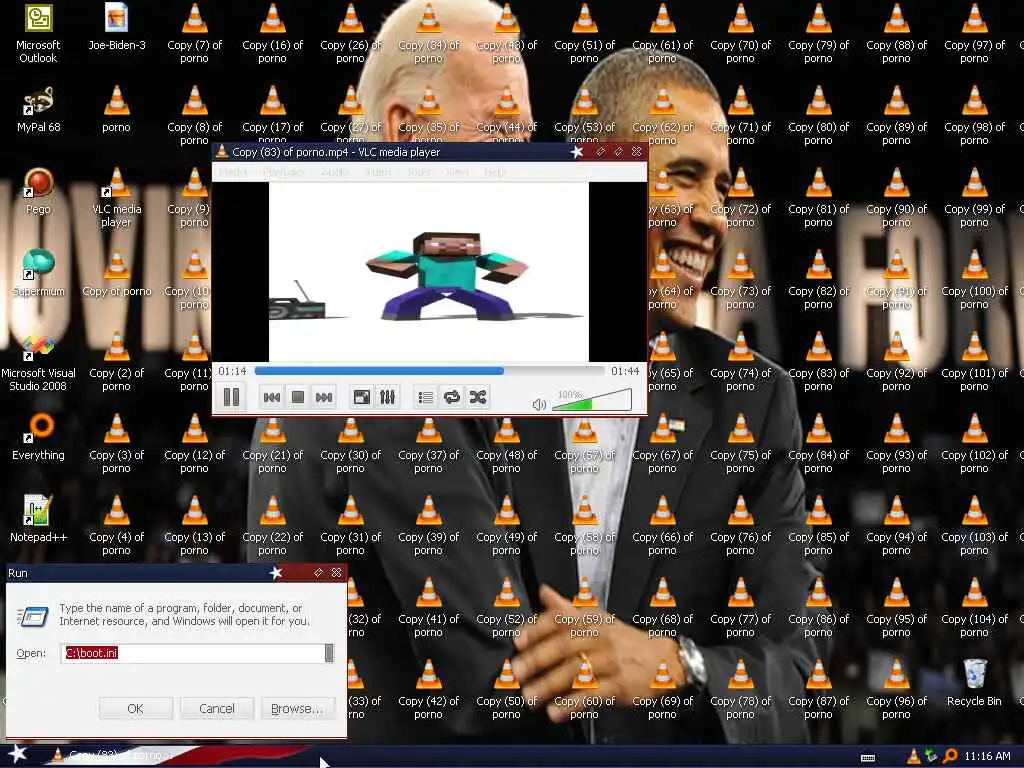Image resolution: width=1024 pixels, height=768 pixels.
Task: Select the Everything desktop shortcut
Action: tap(38, 438)
